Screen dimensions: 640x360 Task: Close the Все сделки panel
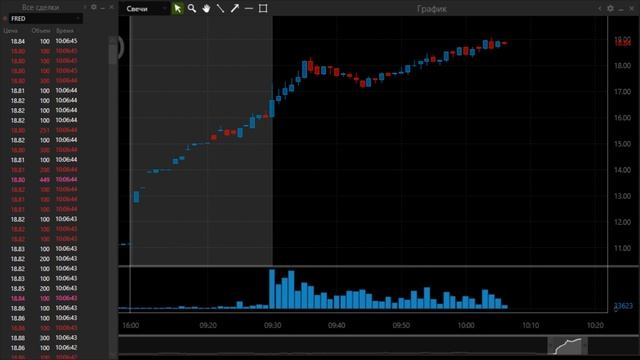click(111, 7)
